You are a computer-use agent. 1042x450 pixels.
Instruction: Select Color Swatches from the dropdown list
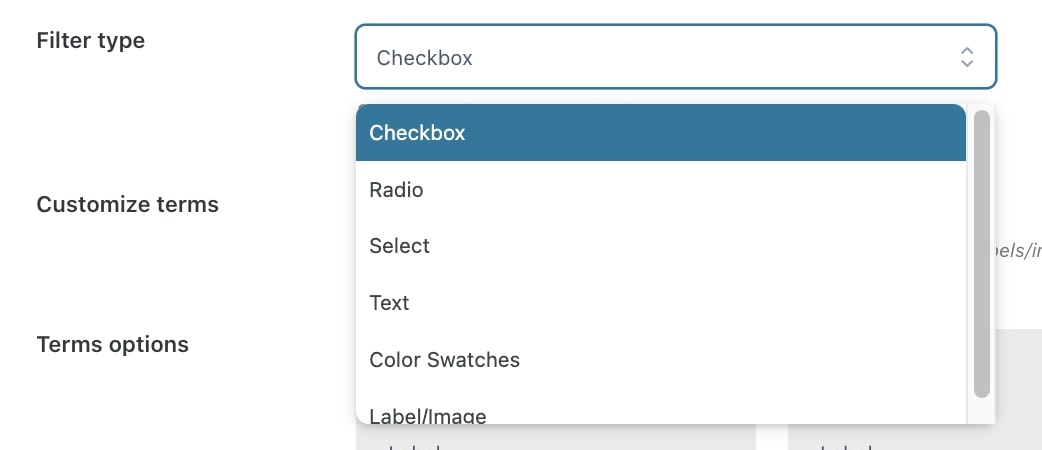pos(445,359)
